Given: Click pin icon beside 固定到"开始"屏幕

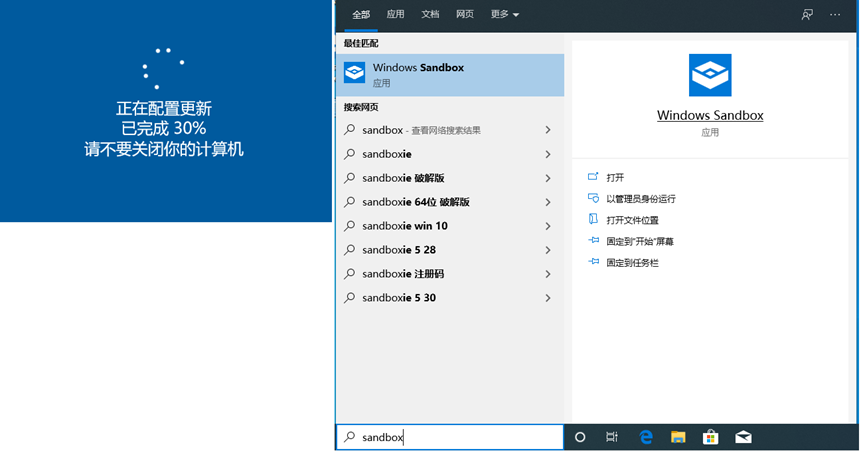Looking at the screenshot, I should coord(593,241).
